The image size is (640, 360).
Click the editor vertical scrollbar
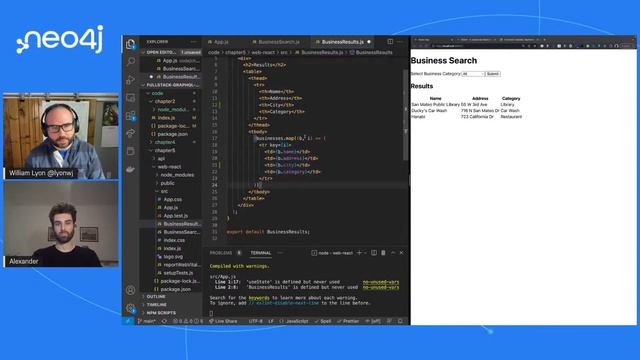pyautogui.click(x=406, y=114)
